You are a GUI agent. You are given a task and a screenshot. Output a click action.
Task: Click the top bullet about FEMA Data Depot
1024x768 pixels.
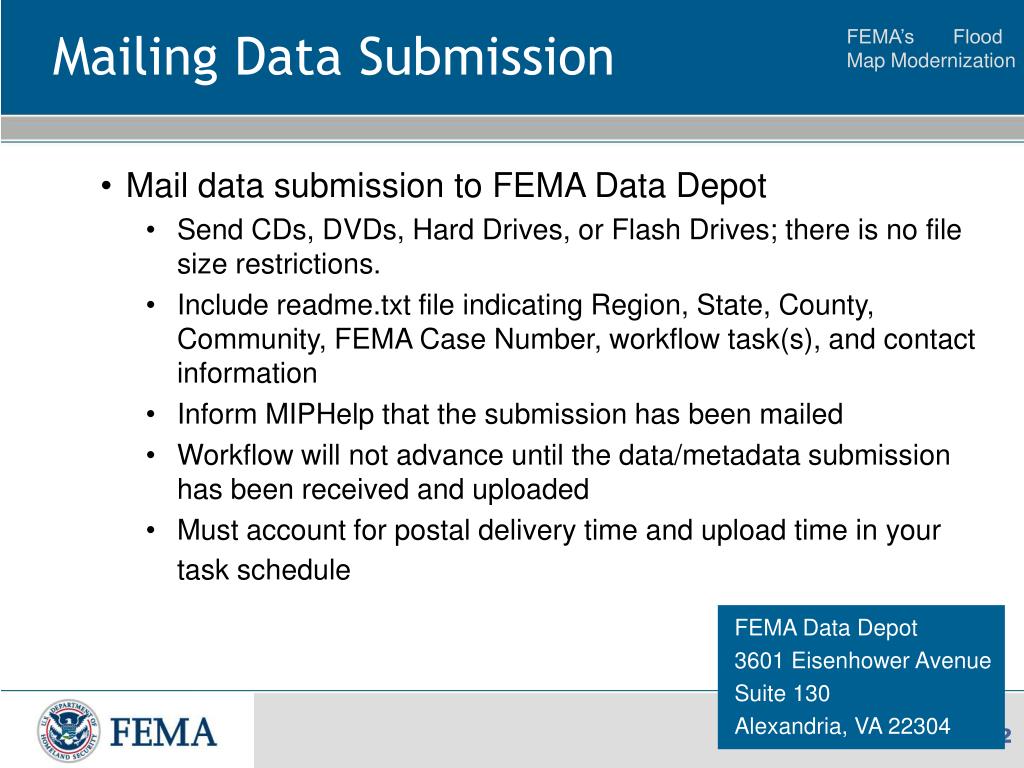point(445,185)
